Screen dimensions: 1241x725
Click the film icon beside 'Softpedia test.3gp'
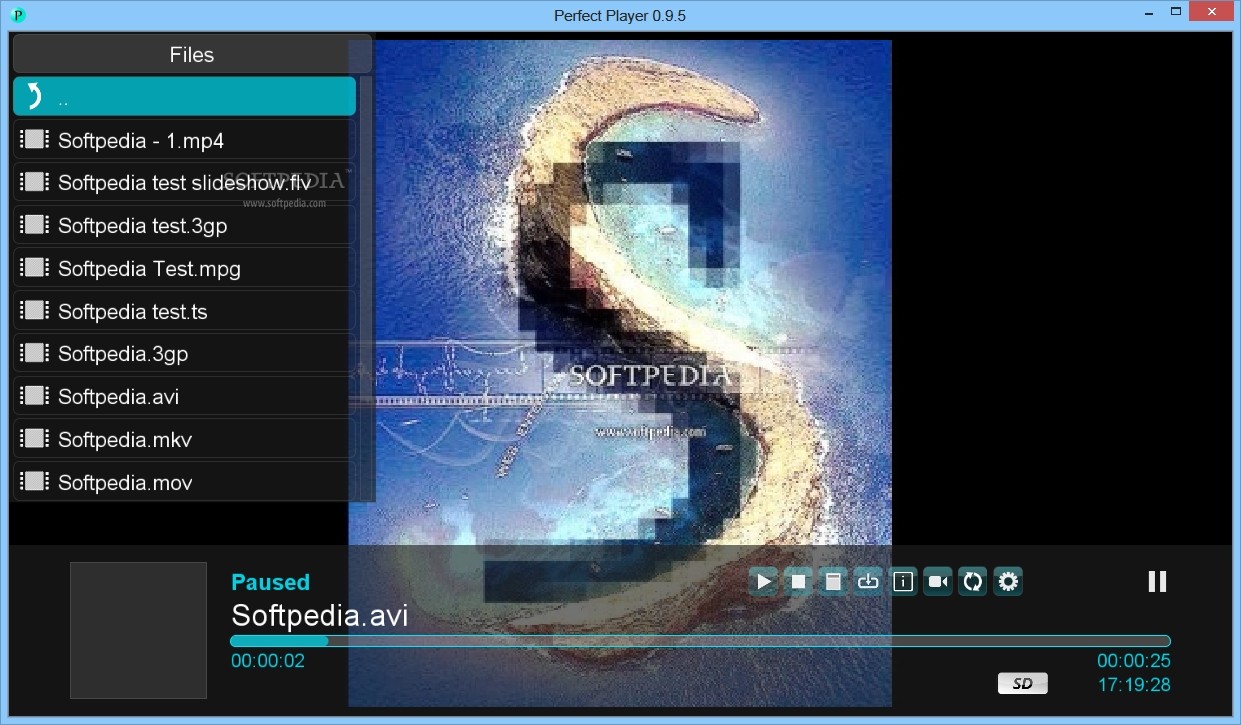(x=35, y=225)
